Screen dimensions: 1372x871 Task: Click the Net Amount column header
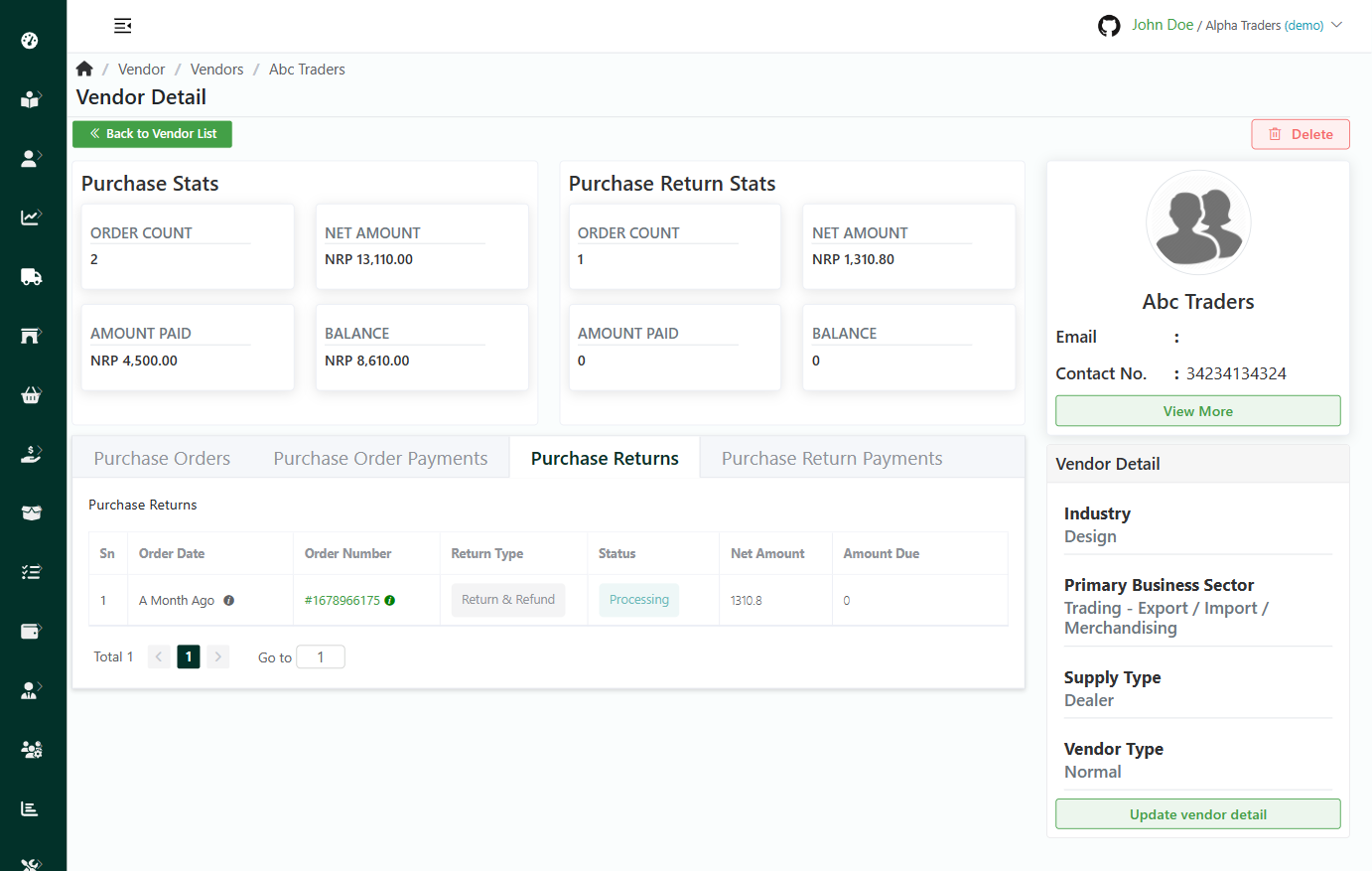767,553
